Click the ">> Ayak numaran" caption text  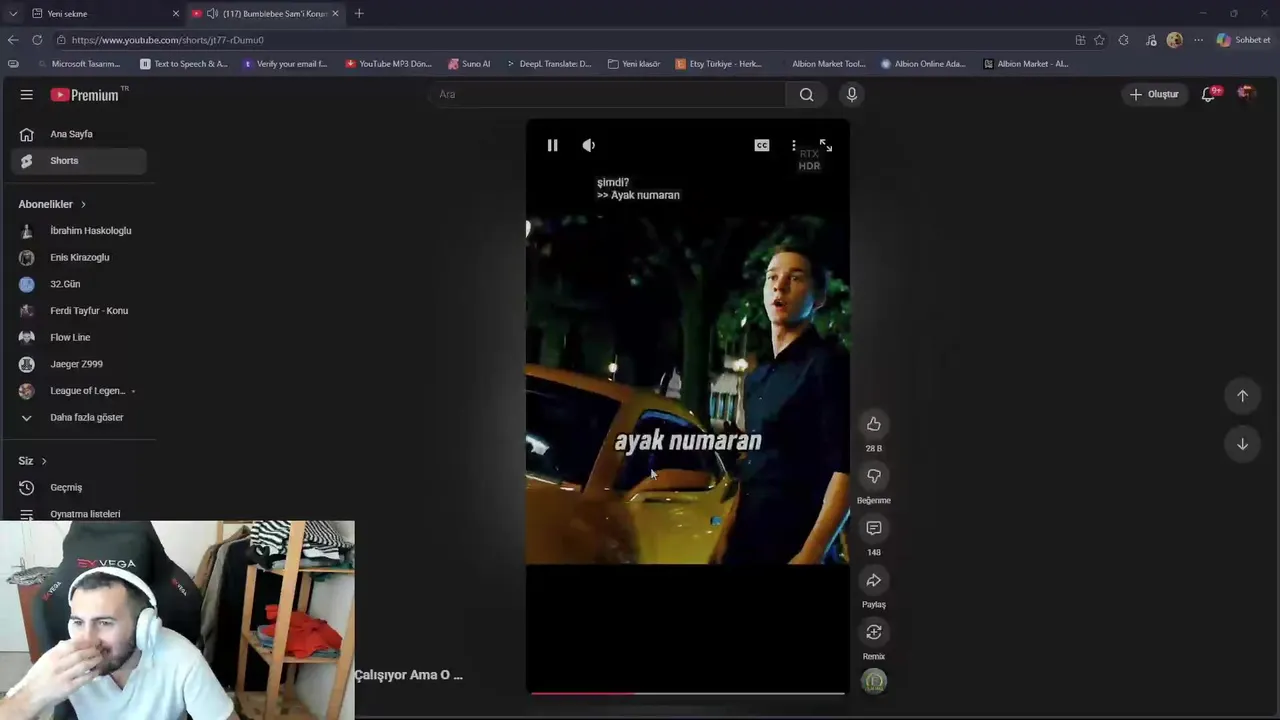638,195
